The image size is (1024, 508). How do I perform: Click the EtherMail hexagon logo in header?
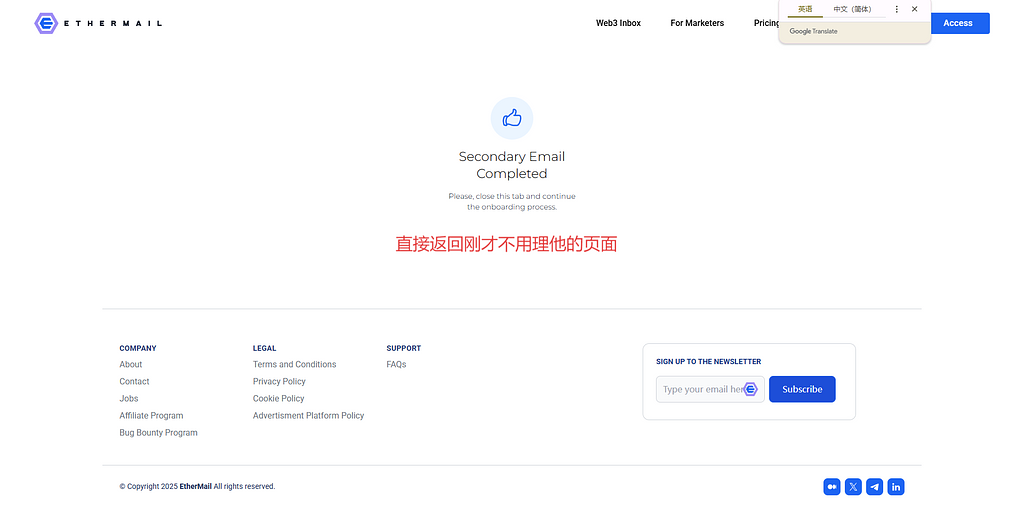pyautogui.click(x=46, y=23)
